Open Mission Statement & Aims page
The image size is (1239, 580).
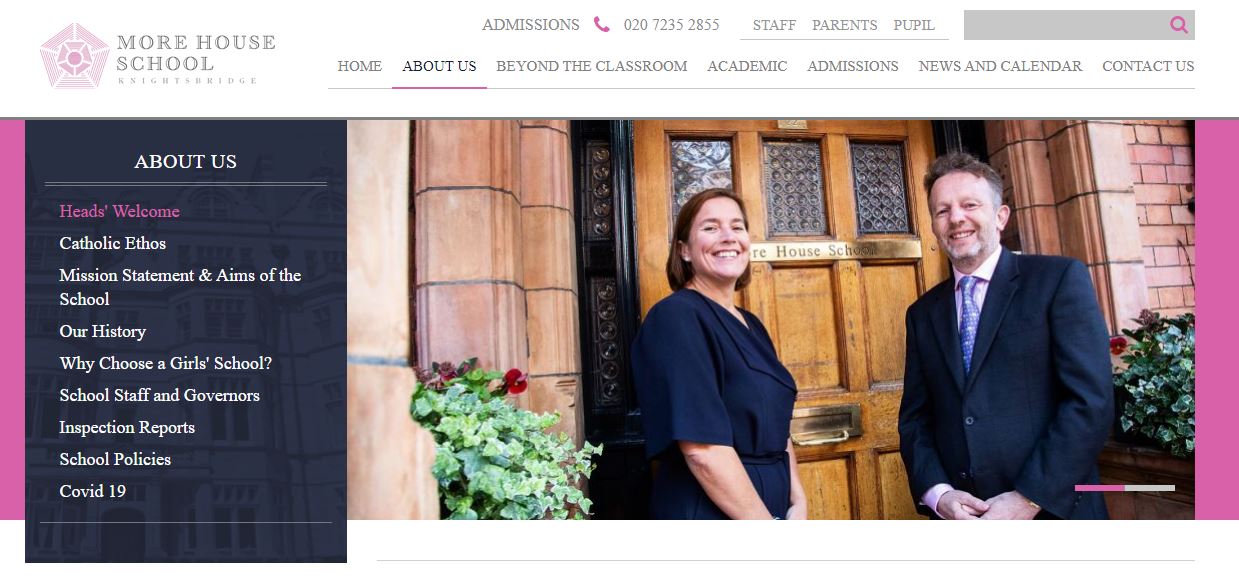click(180, 287)
